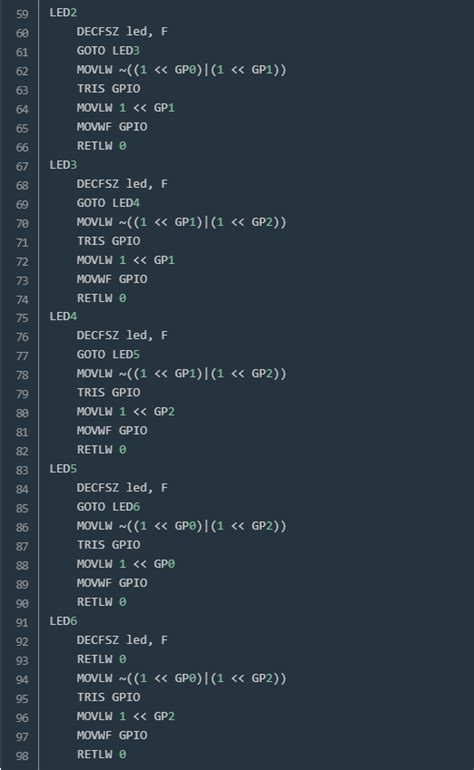
Task: Click line number 75 in the gutter
Action: (x=22, y=318)
